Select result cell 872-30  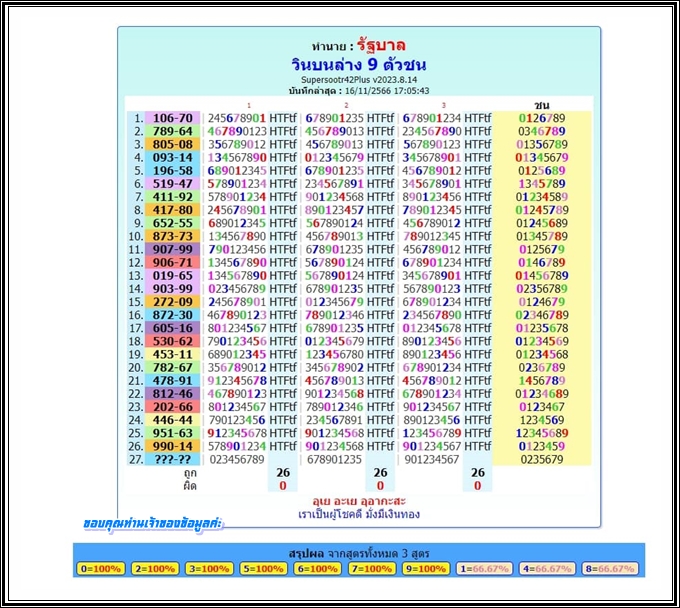point(173,315)
